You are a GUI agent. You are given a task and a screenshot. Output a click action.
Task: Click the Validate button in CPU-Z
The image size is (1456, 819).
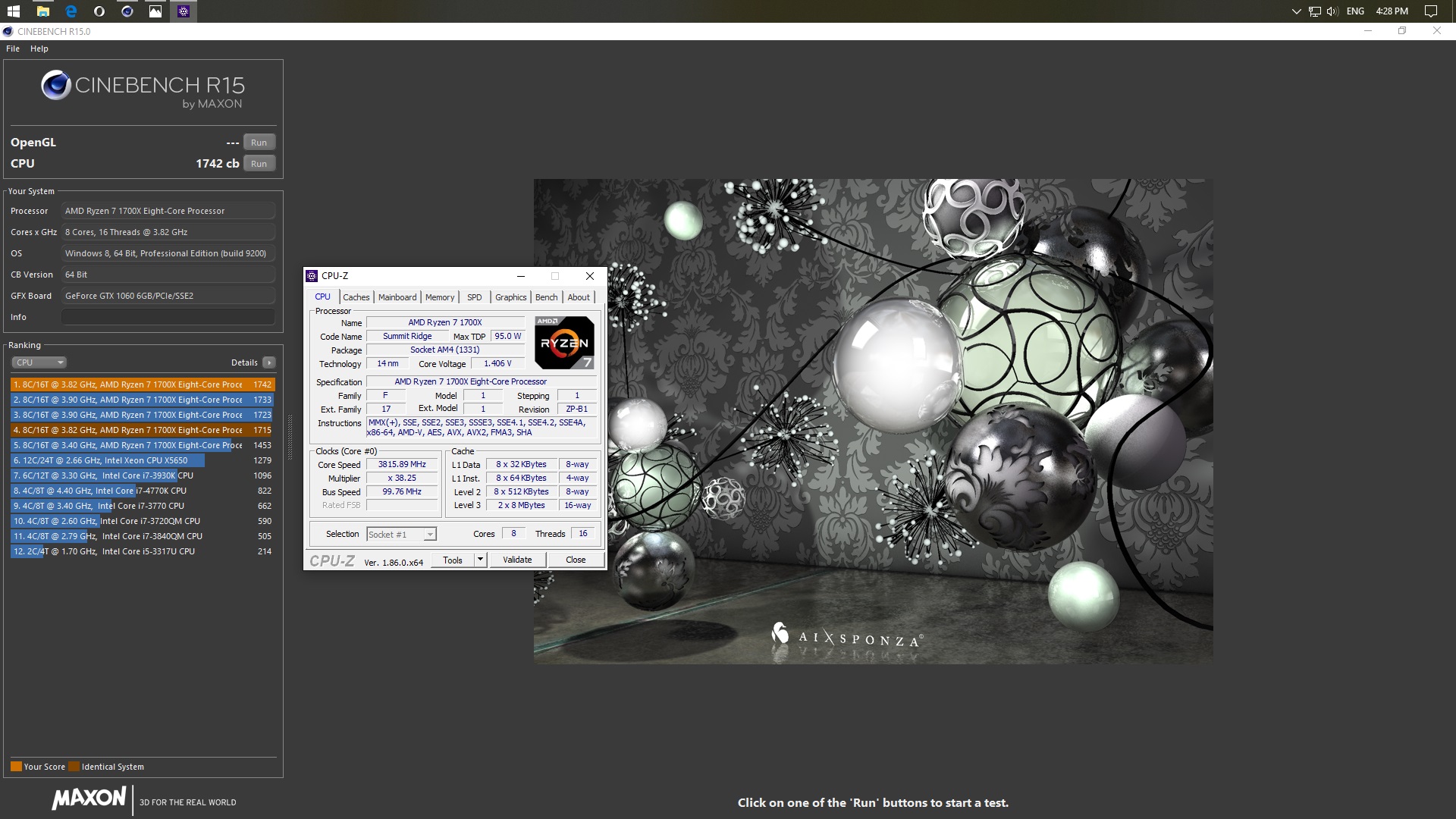[517, 560]
